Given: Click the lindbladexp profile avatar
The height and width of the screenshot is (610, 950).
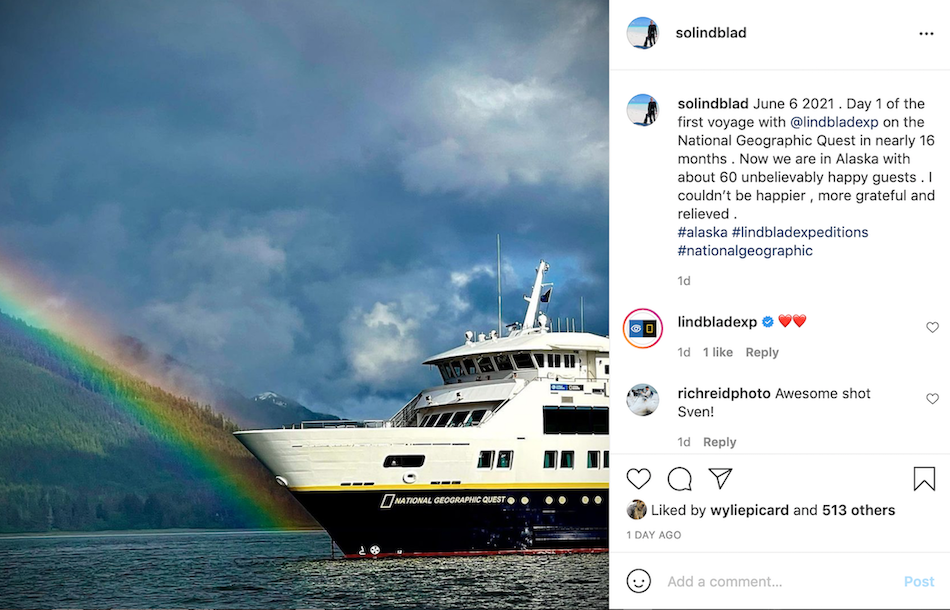Looking at the screenshot, I should click(643, 328).
